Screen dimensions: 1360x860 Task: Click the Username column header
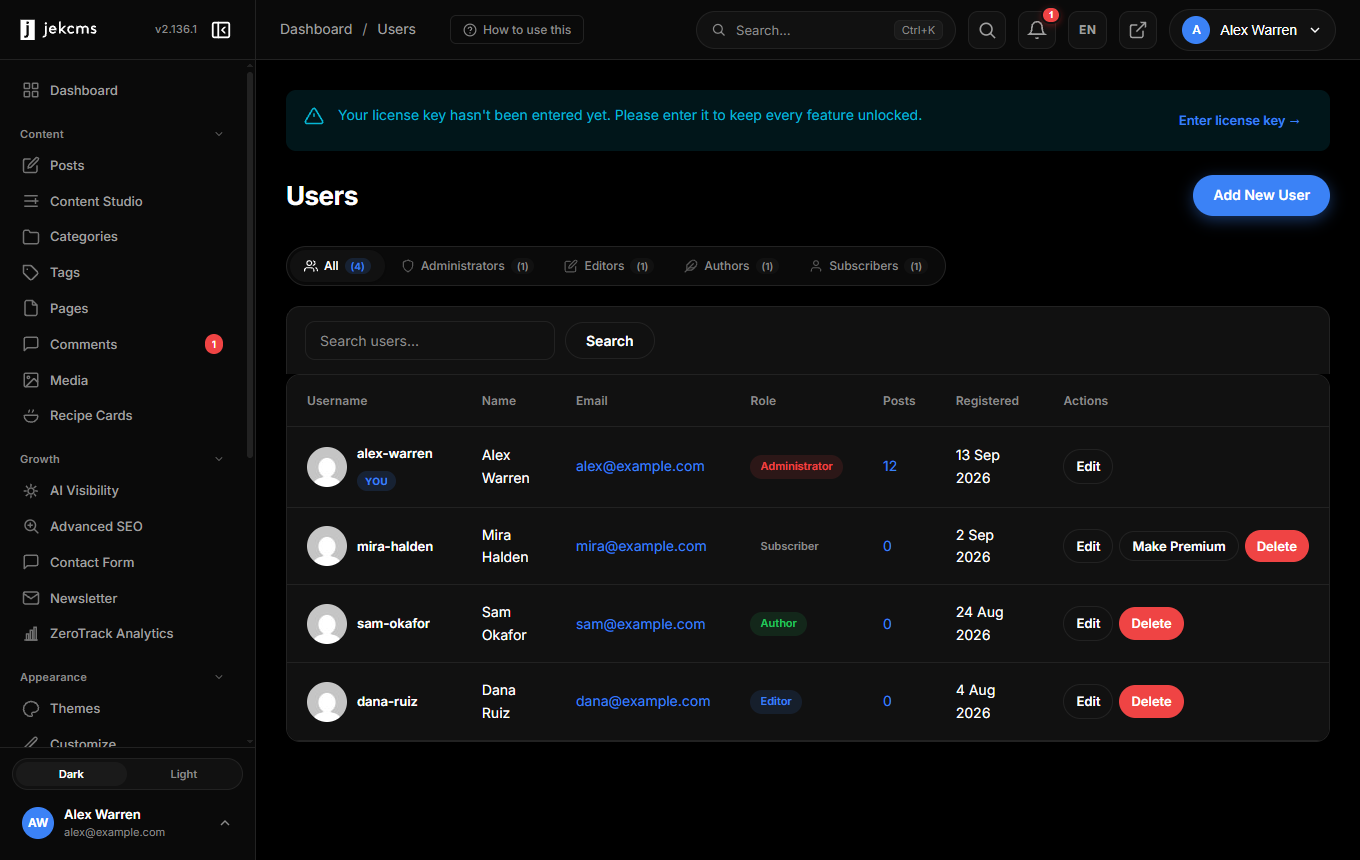(337, 401)
